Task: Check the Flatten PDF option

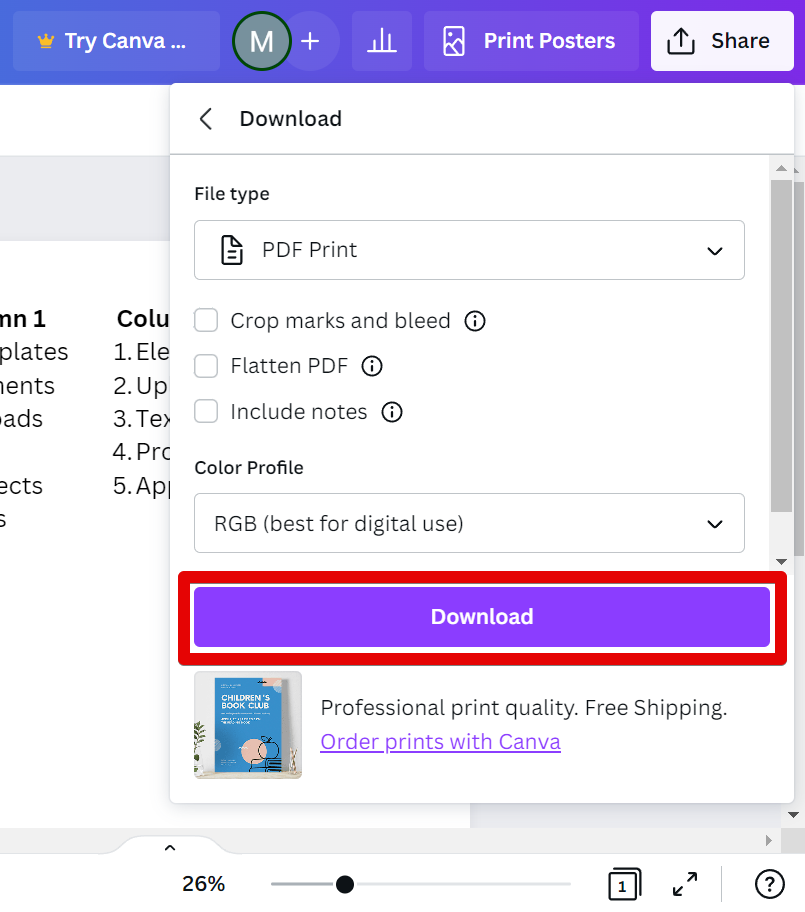Action: click(206, 366)
